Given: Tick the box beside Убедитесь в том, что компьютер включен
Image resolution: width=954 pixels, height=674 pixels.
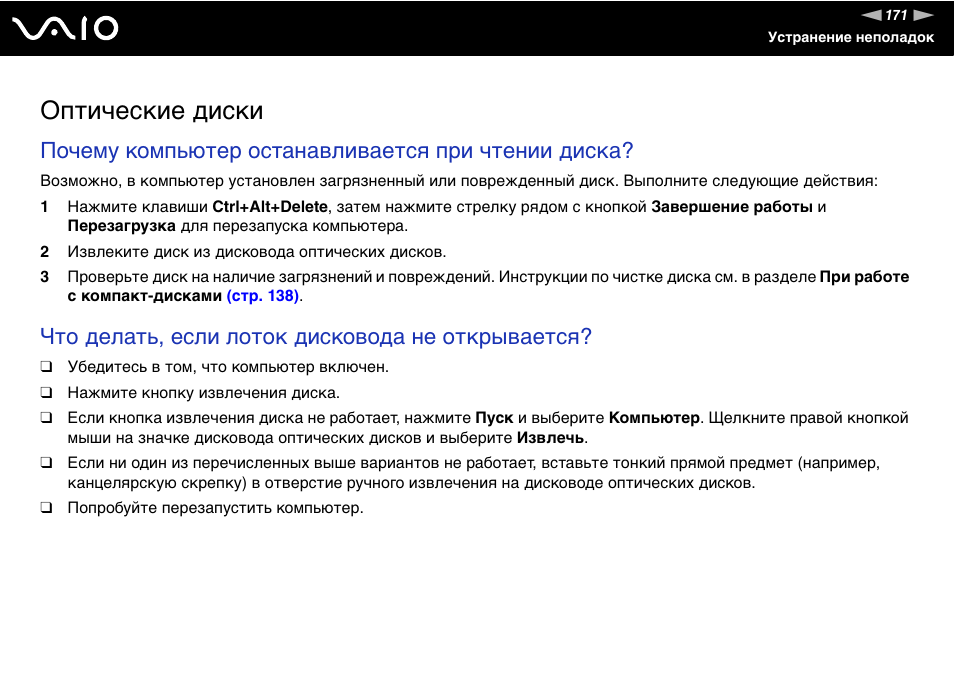Looking at the screenshot, I should [46, 367].
